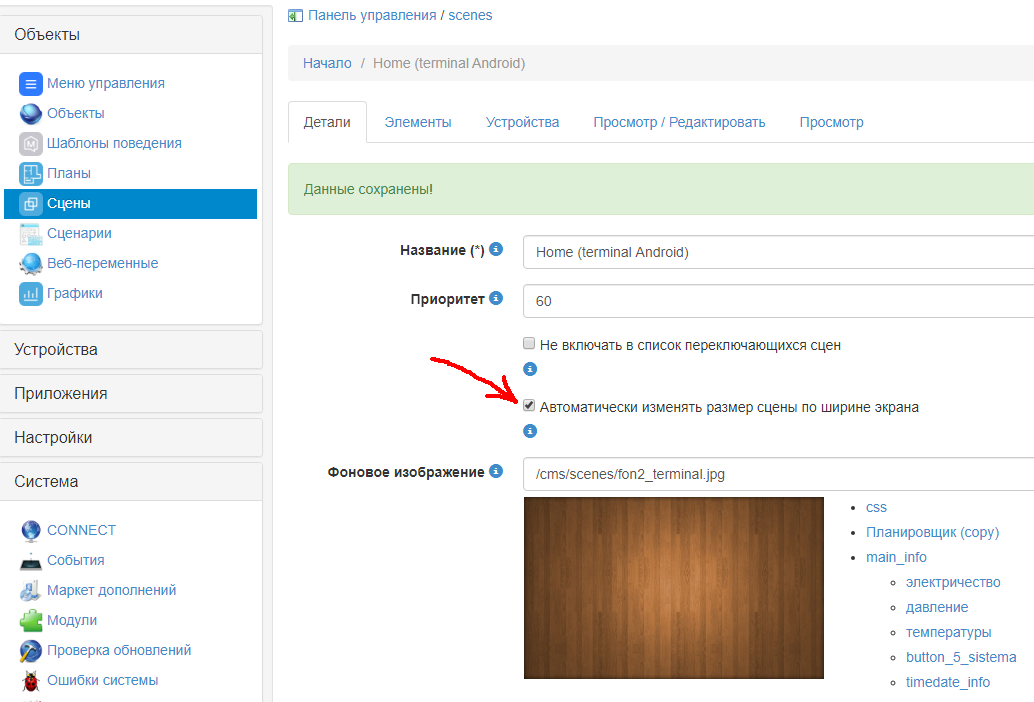
Task: Disable automatic scene resizing checkbox
Action: click(x=528, y=405)
